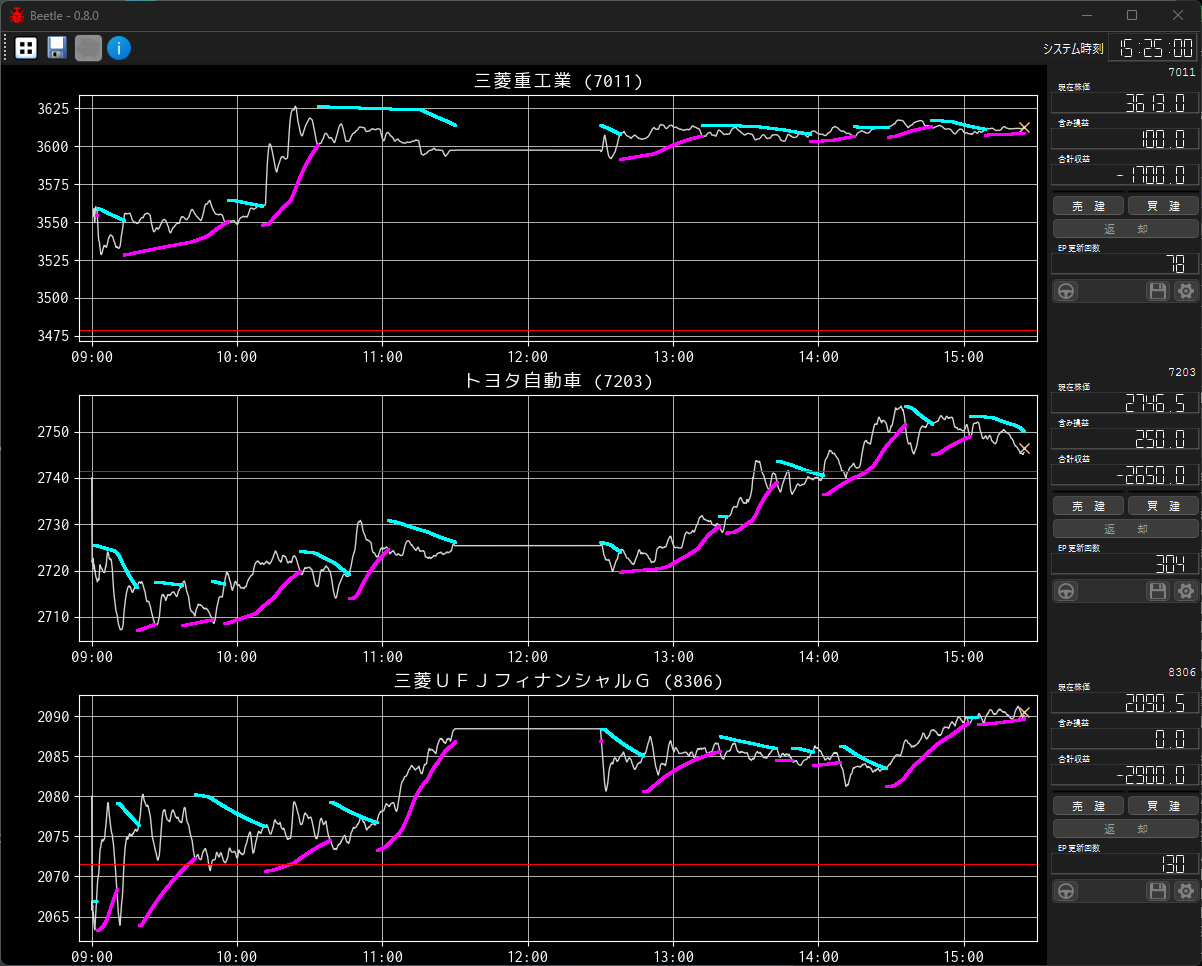Open gear settings in 8306 panel
Screen dimensions: 1202x966
click(x=1186, y=891)
